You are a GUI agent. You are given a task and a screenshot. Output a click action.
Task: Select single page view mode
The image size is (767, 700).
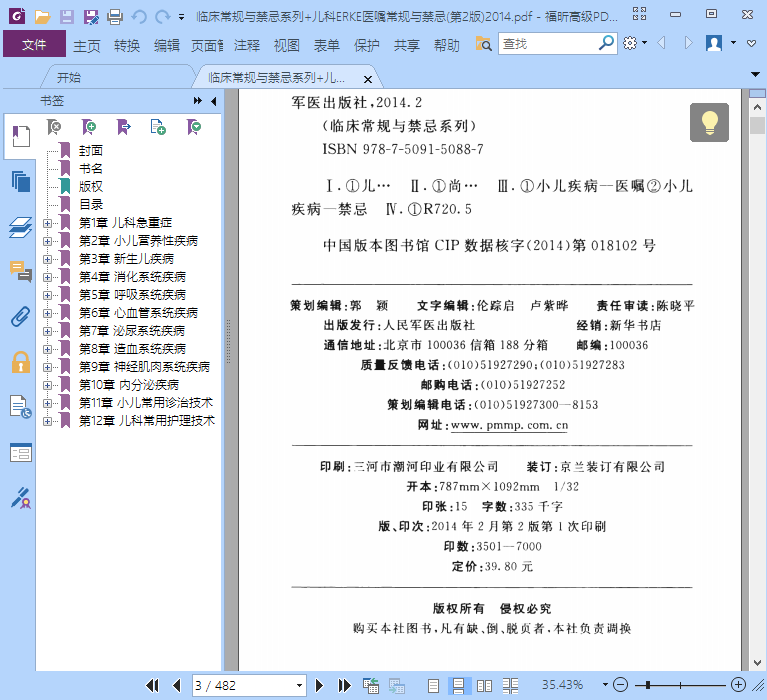coord(433,686)
